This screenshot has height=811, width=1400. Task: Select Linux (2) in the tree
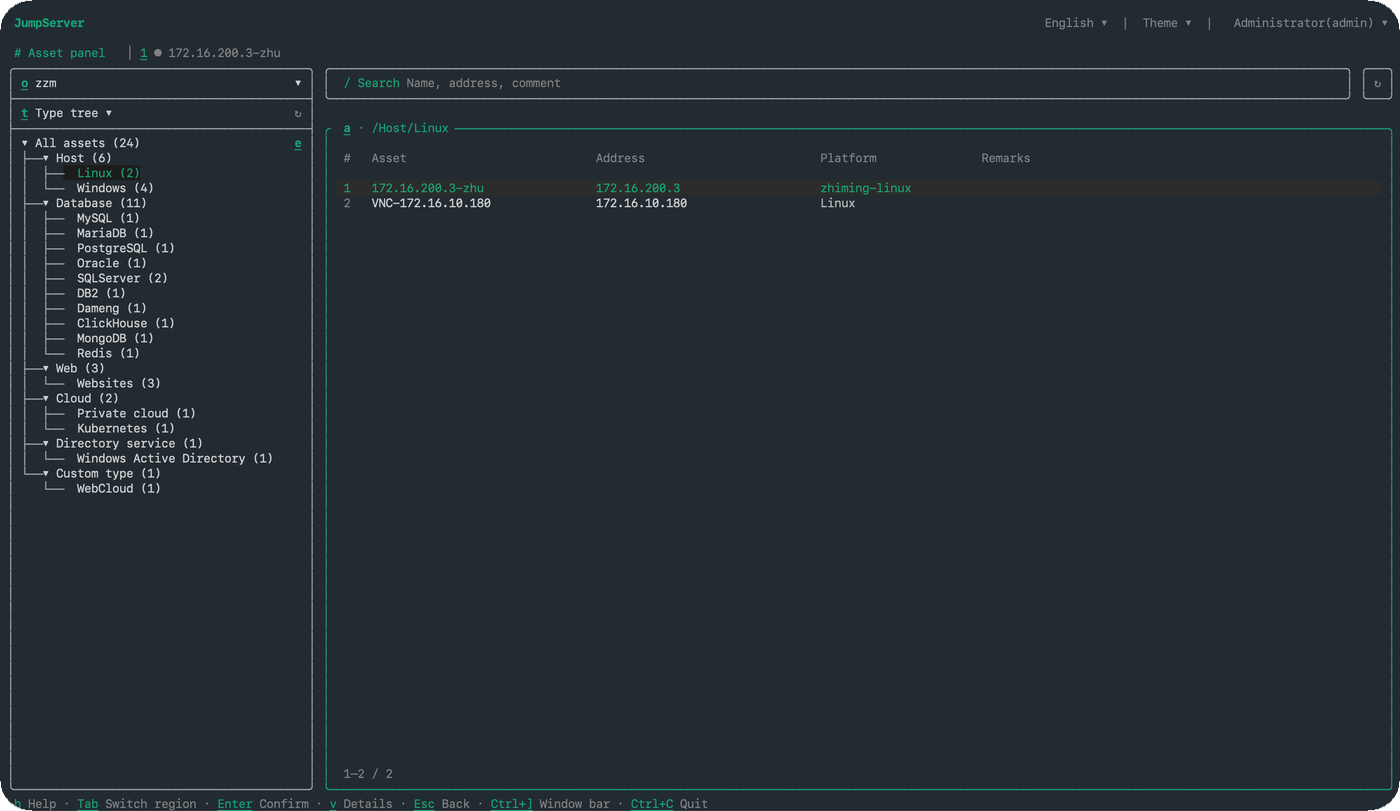[x=108, y=174]
